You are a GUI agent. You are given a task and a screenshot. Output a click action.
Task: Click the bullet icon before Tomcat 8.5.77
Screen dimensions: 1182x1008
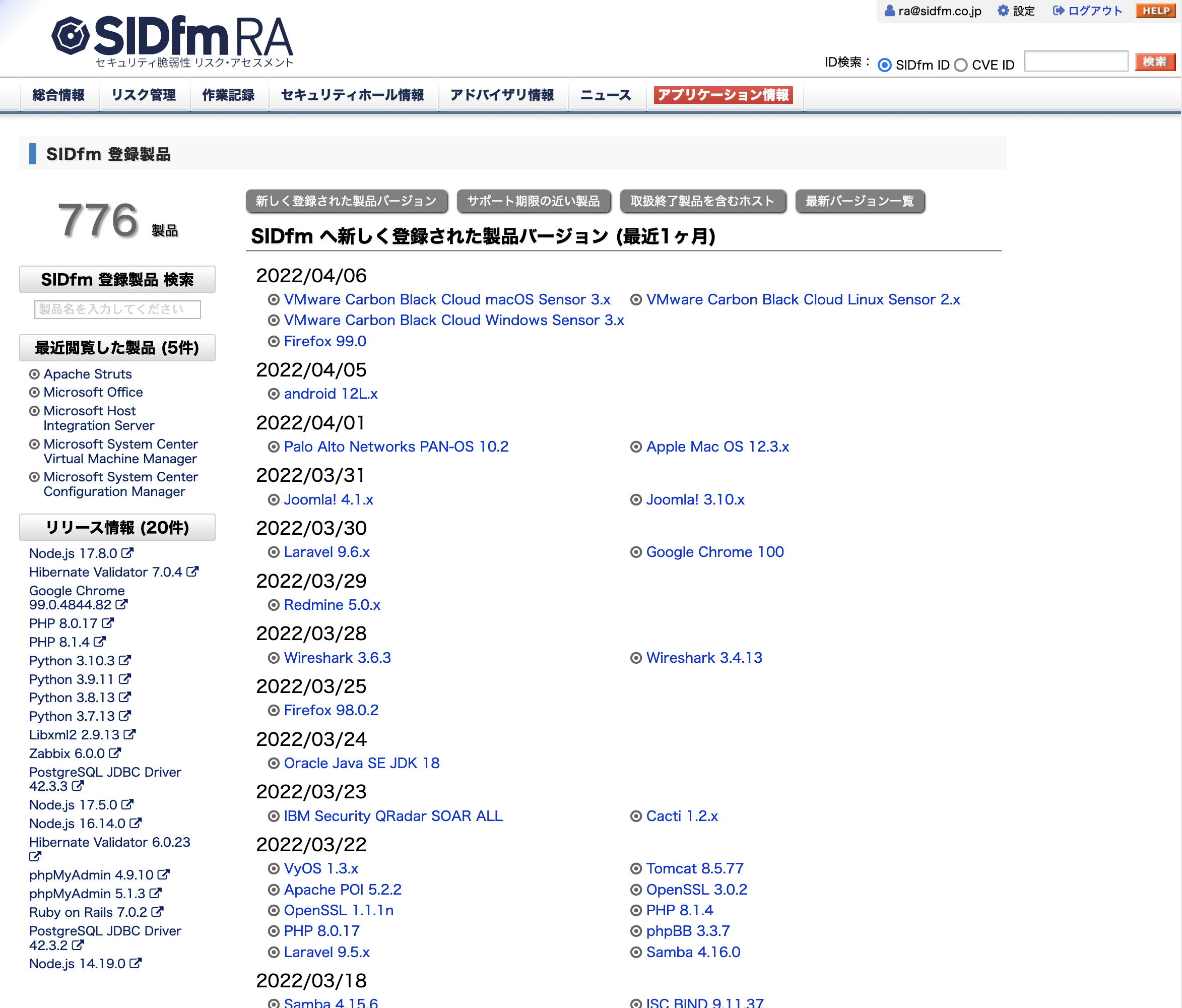(636, 869)
